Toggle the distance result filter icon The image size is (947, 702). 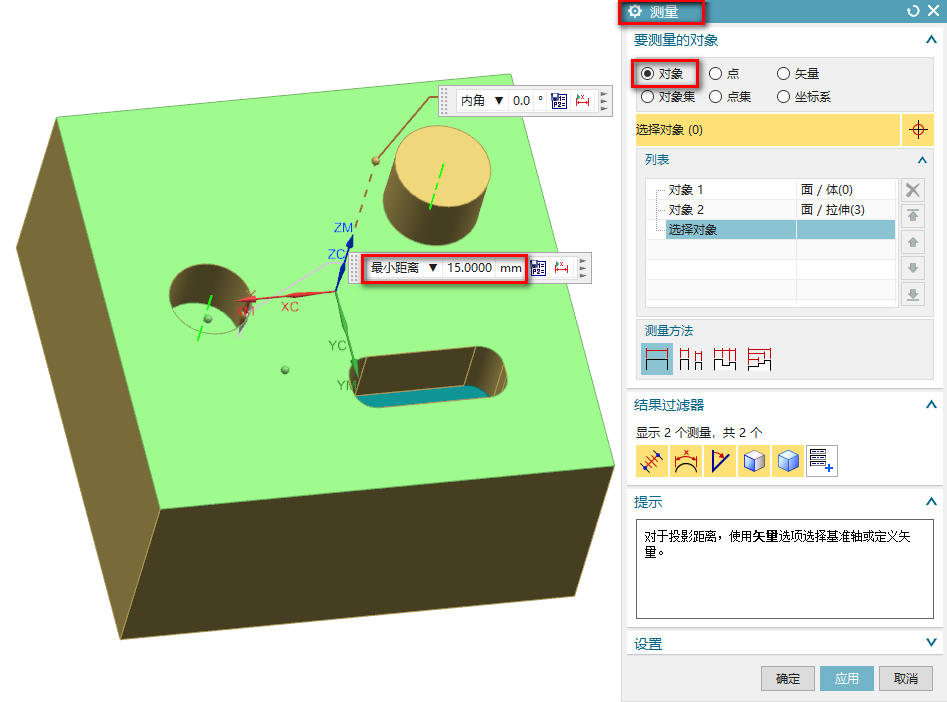[652, 461]
